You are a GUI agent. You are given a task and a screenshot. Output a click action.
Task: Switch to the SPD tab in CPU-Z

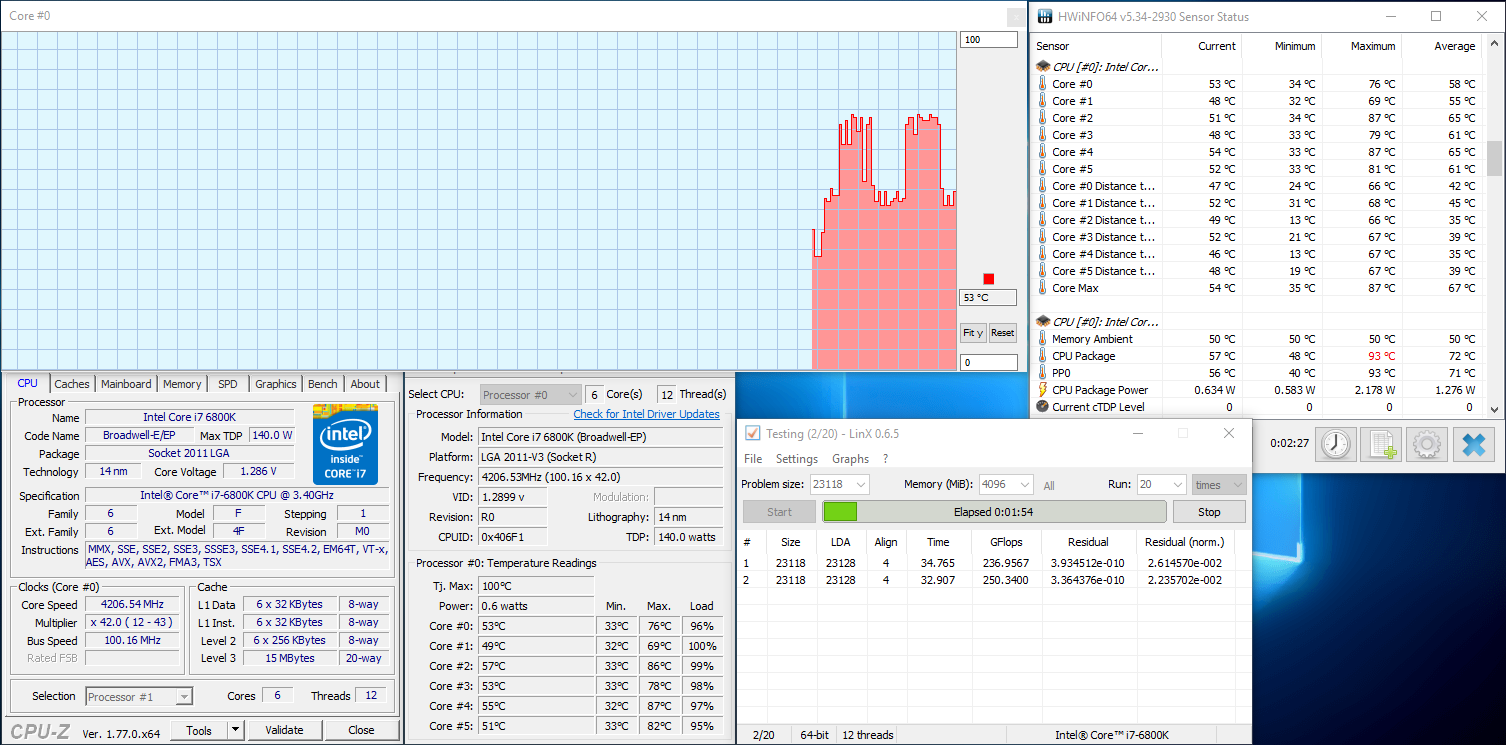coord(228,384)
